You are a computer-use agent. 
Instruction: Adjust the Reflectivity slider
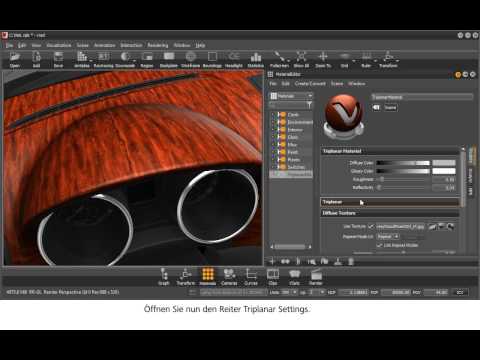pyautogui.click(x=403, y=188)
